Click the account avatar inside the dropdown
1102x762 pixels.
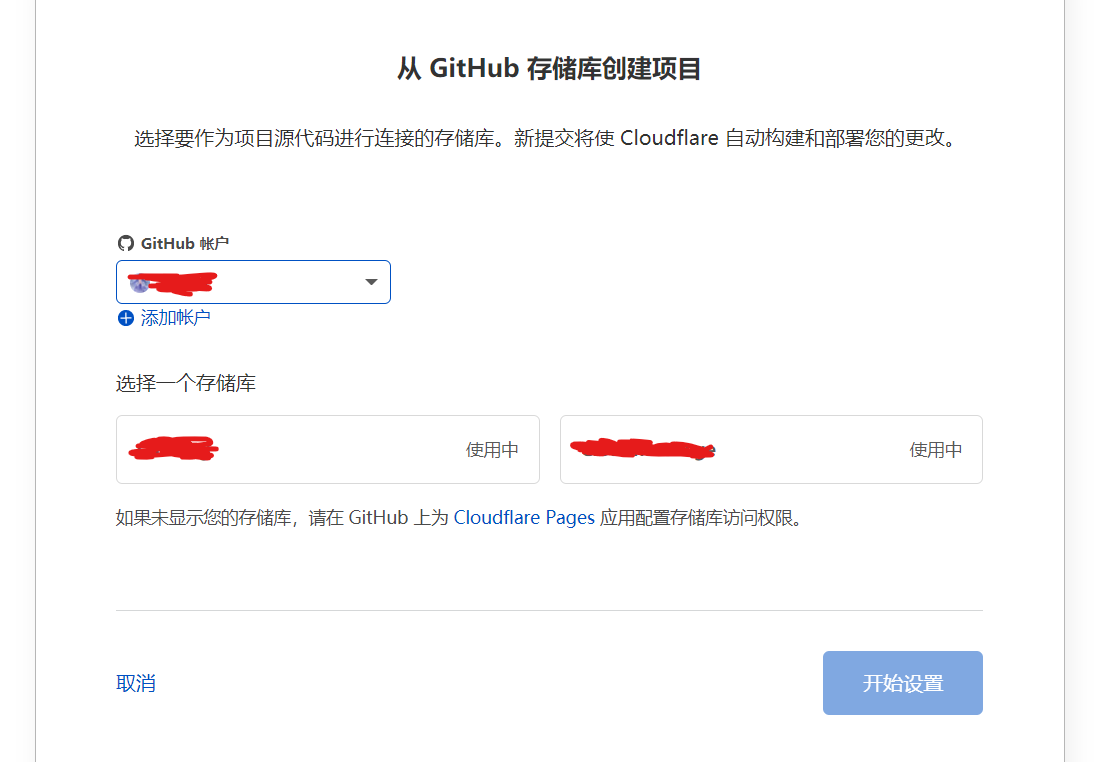click(x=140, y=284)
